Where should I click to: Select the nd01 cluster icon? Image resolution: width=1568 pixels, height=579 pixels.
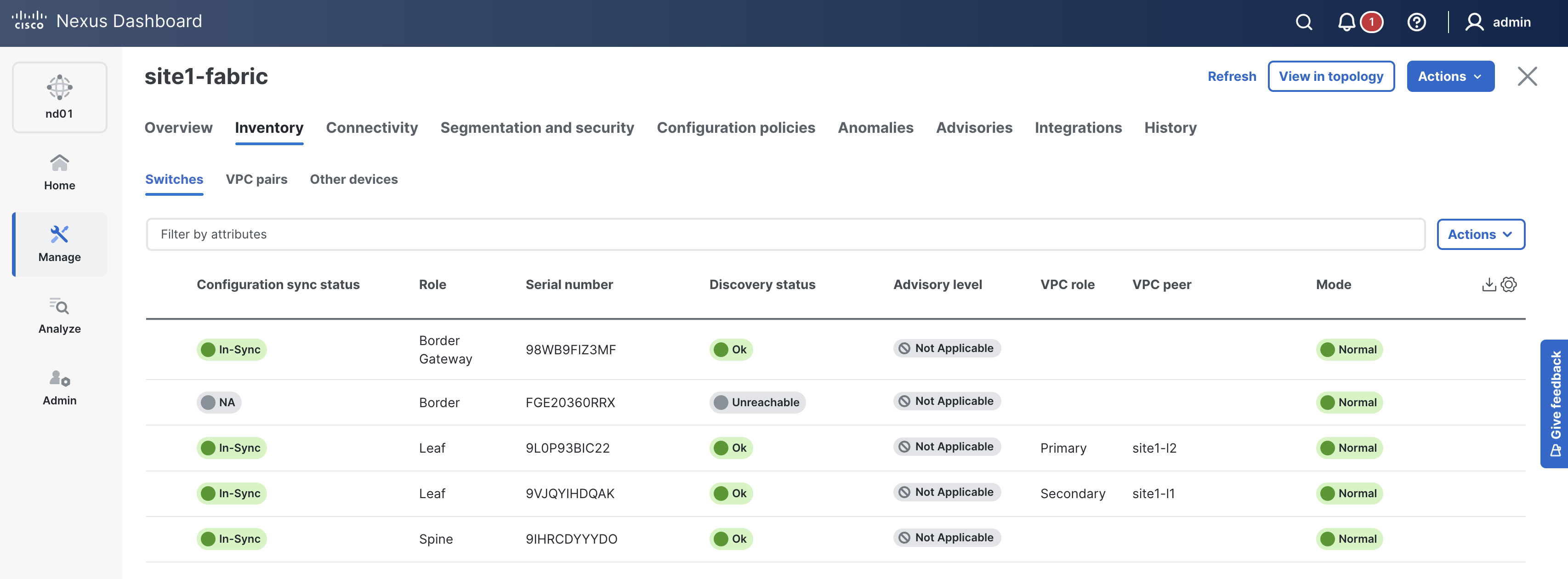point(60,97)
